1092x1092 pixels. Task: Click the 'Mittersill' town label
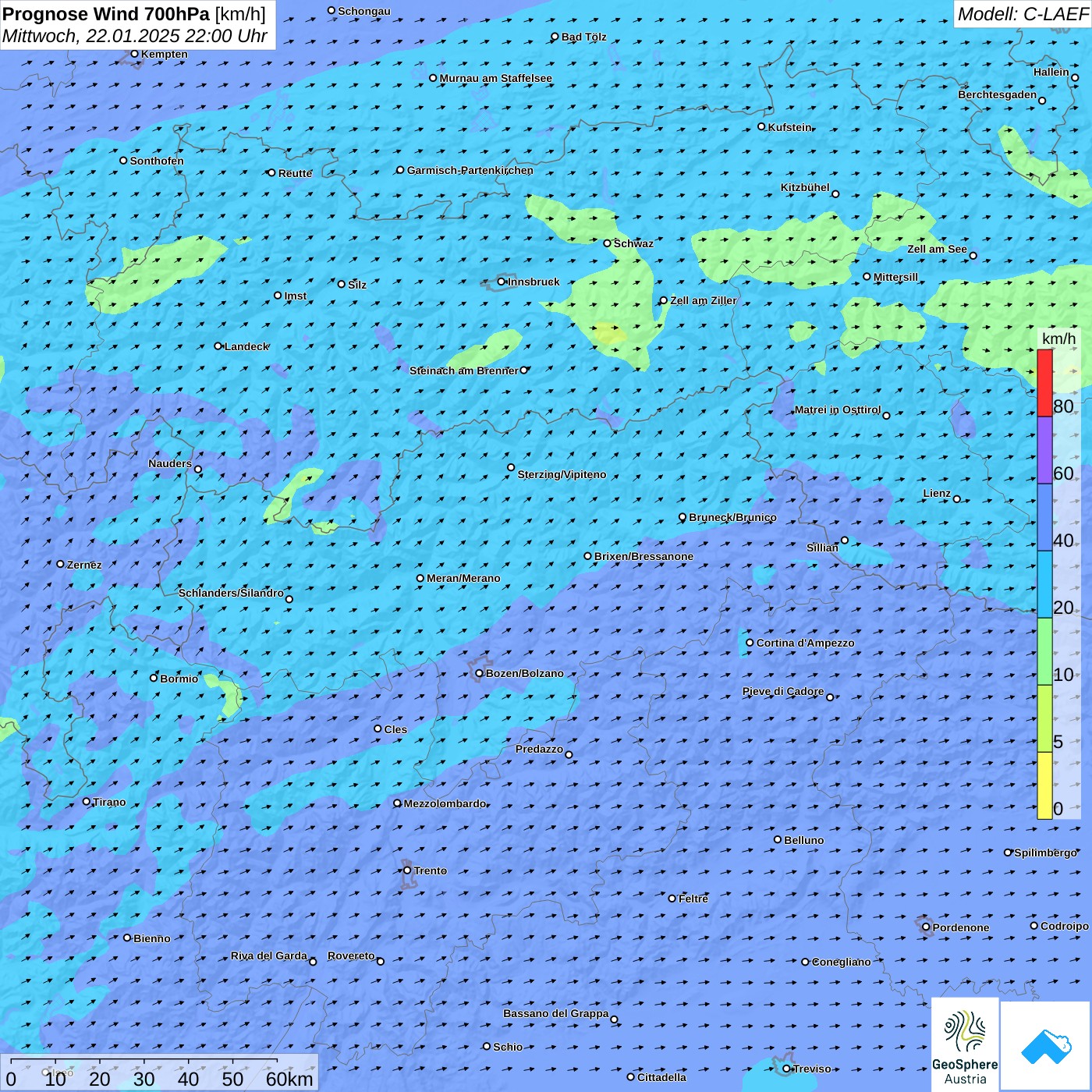coord(896,277)
